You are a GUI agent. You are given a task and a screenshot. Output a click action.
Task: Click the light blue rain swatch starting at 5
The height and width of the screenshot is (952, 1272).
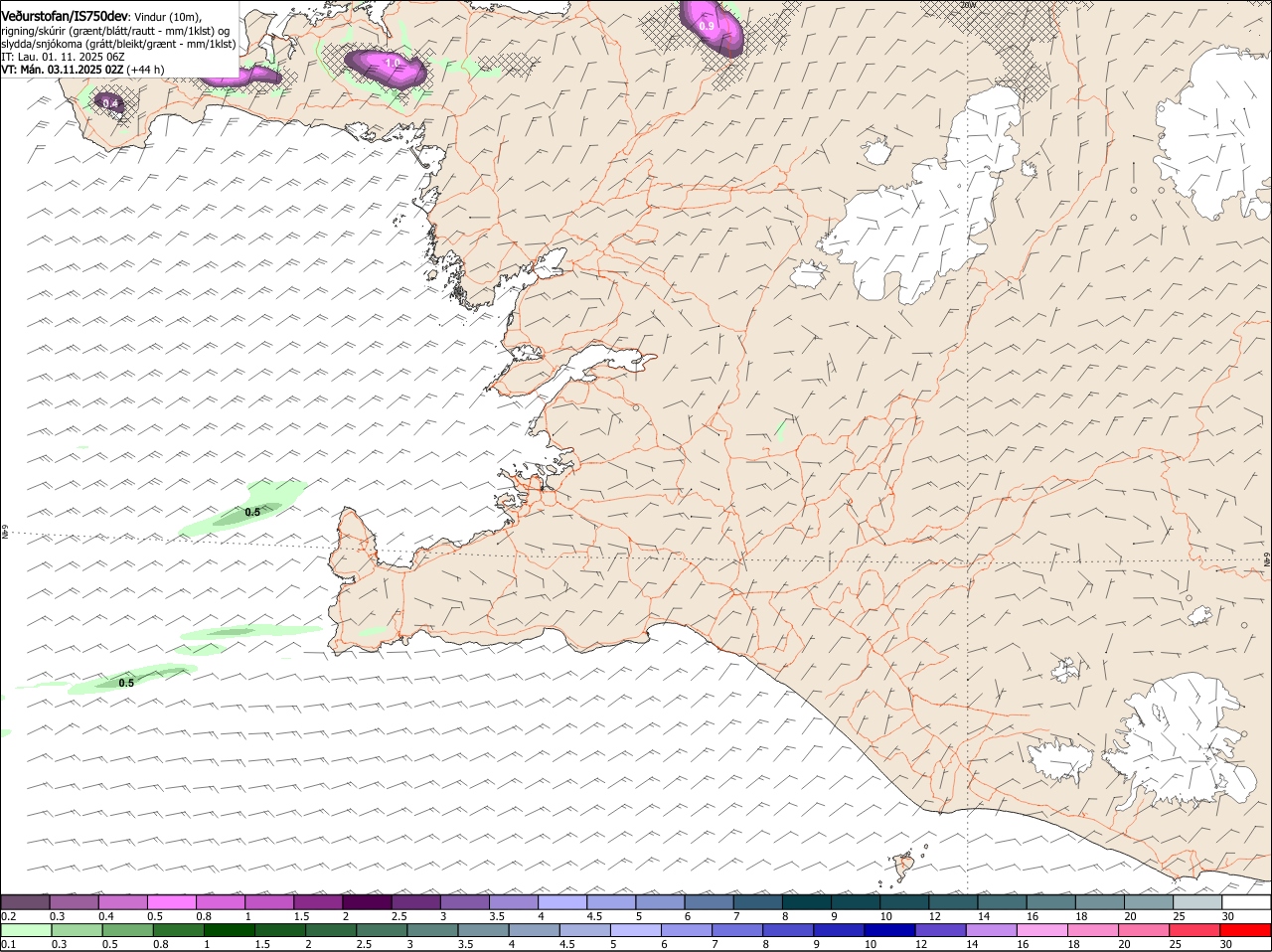coord(635,930)
